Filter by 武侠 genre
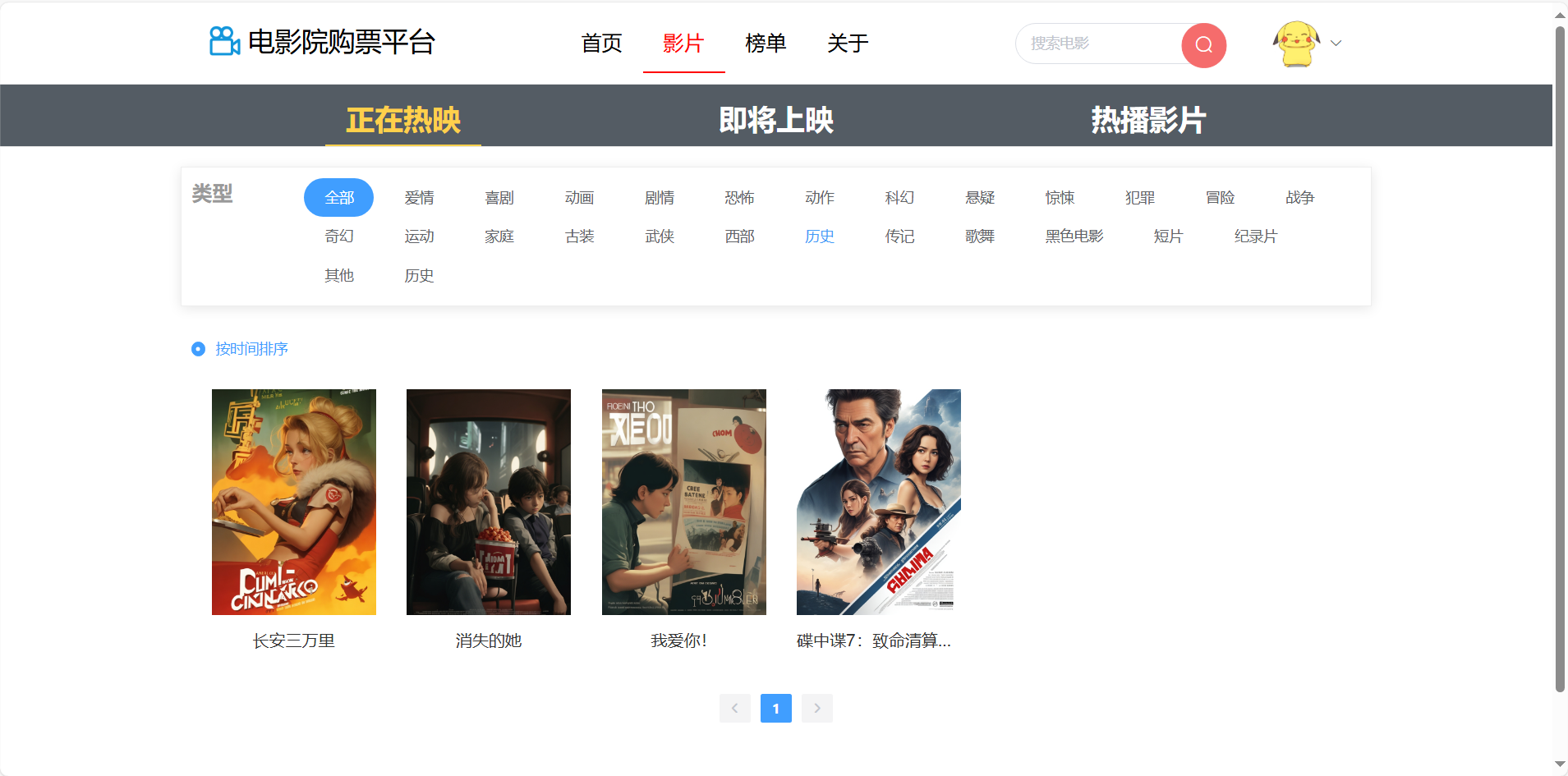Viewport: 1568px width, 776px height. coord(660,236)
